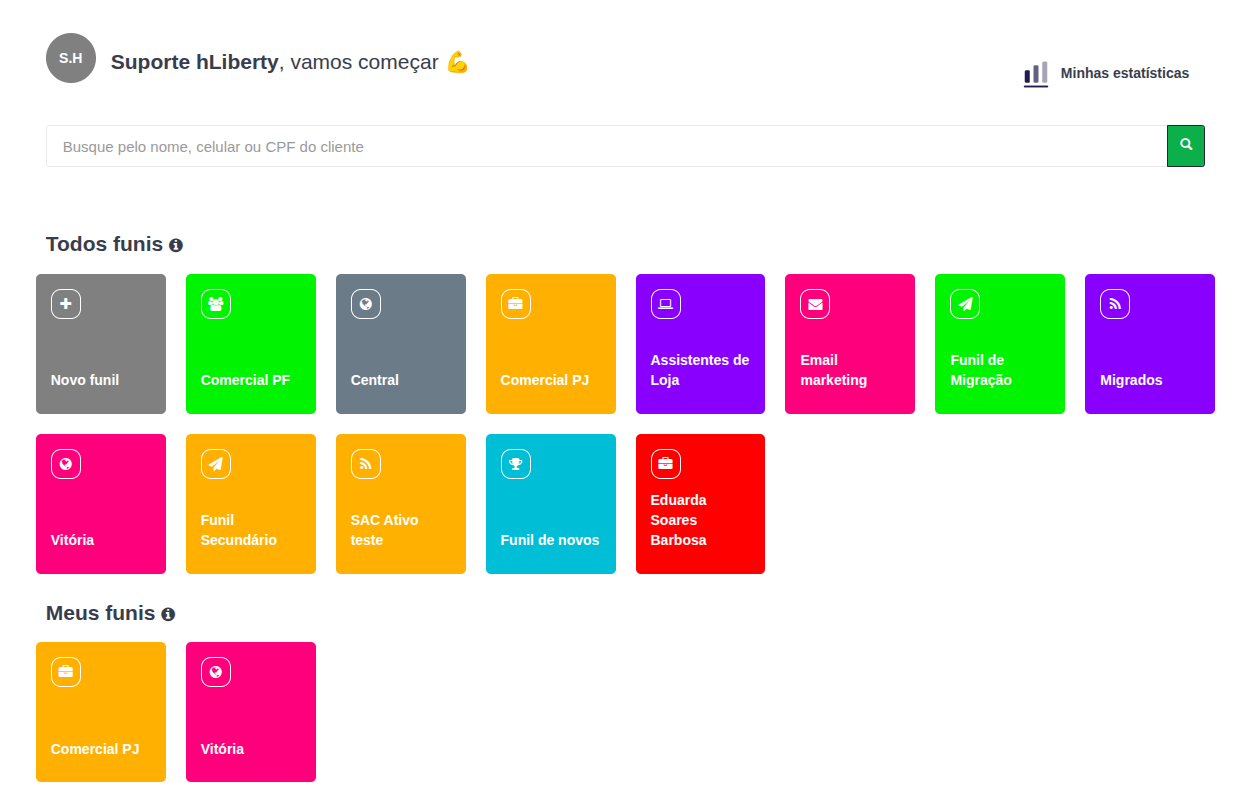Click the globe icon on Central card

pos(366,304)
